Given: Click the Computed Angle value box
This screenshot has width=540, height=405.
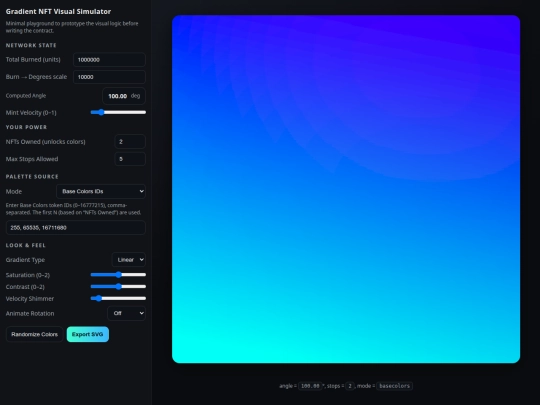Looking at the screenshot, I should (124, 96).
